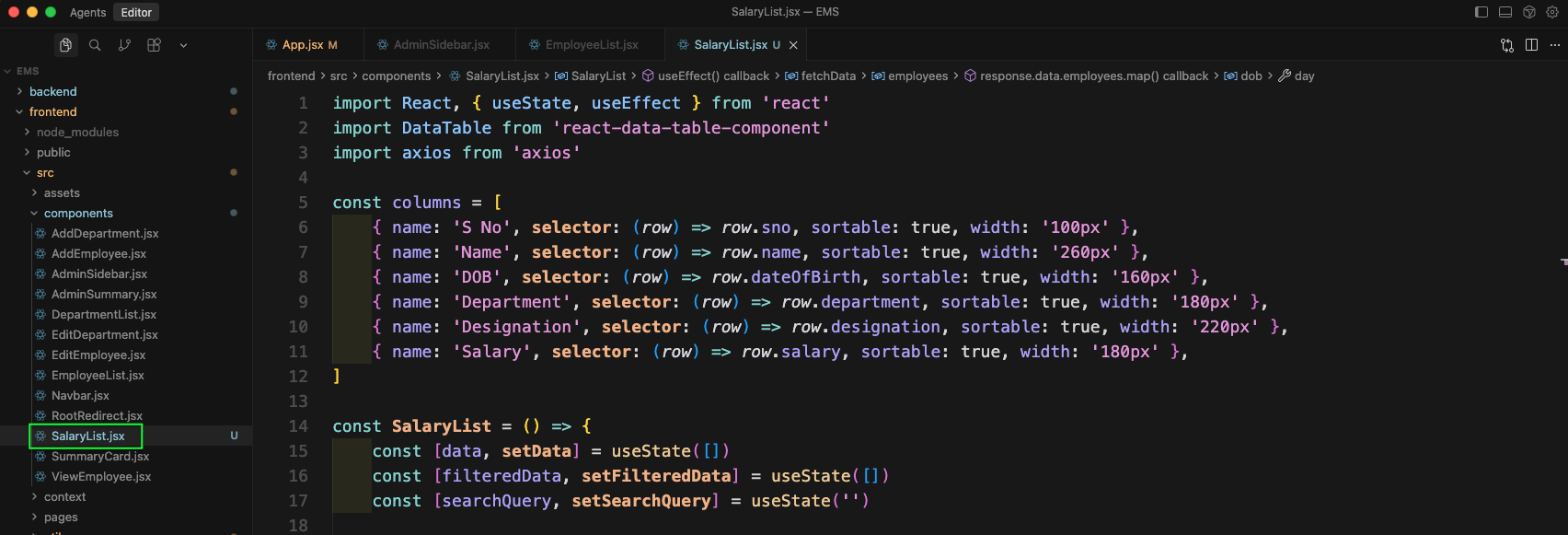Open DepartmentList.jsx in the file tree

pyautogui.click(x=104, y=314)
